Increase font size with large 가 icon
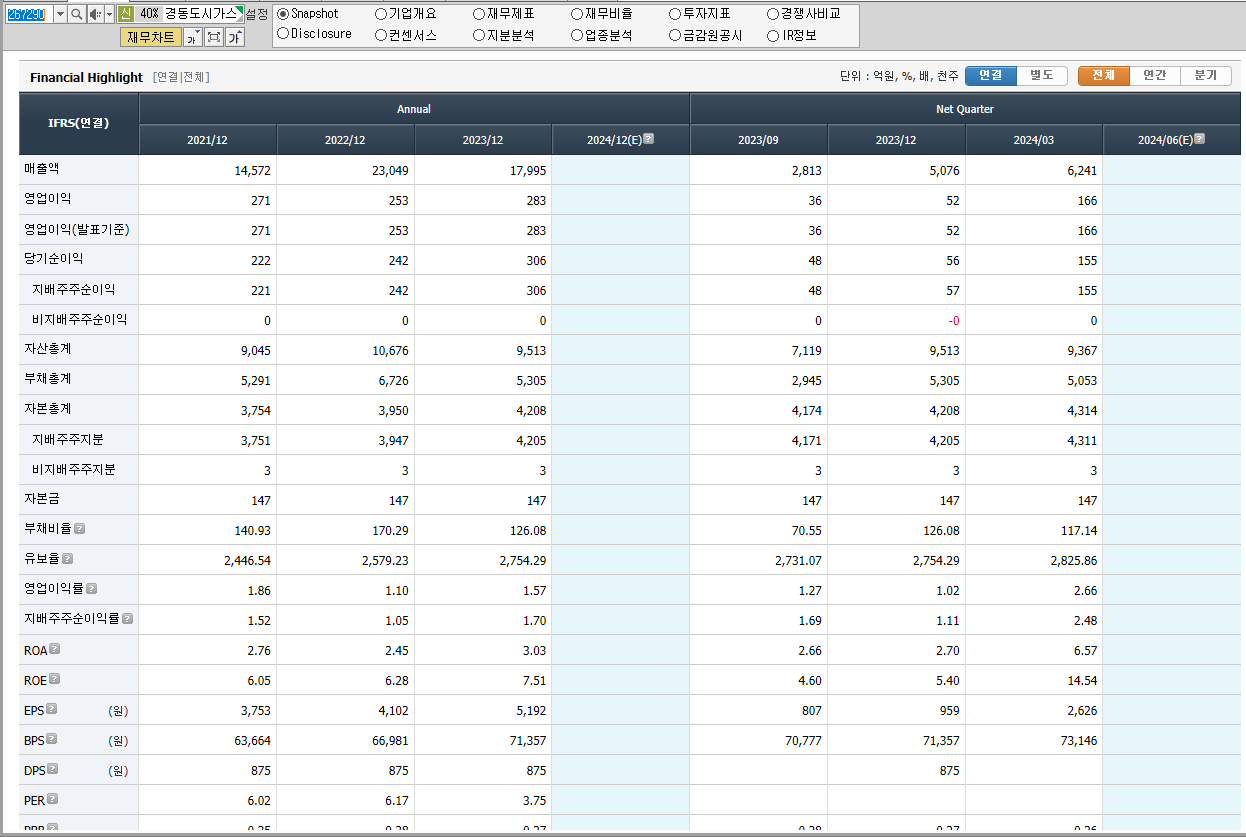Screen dimensions: 1246x837 click(x=235, y=38)
